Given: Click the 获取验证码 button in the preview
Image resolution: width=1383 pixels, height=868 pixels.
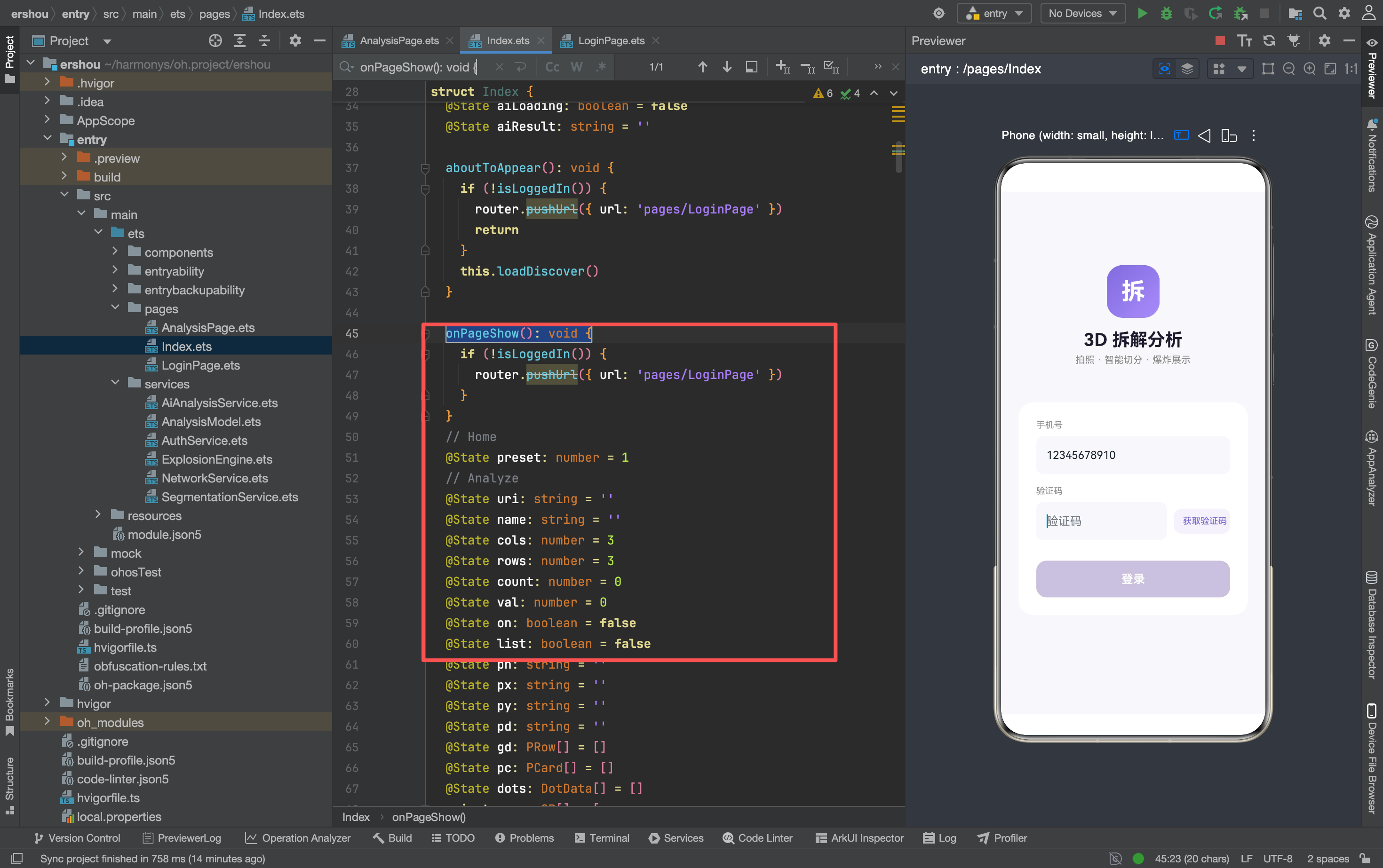Looking at the screenshot, I should pyautogui.click(x=1204, y=521).
